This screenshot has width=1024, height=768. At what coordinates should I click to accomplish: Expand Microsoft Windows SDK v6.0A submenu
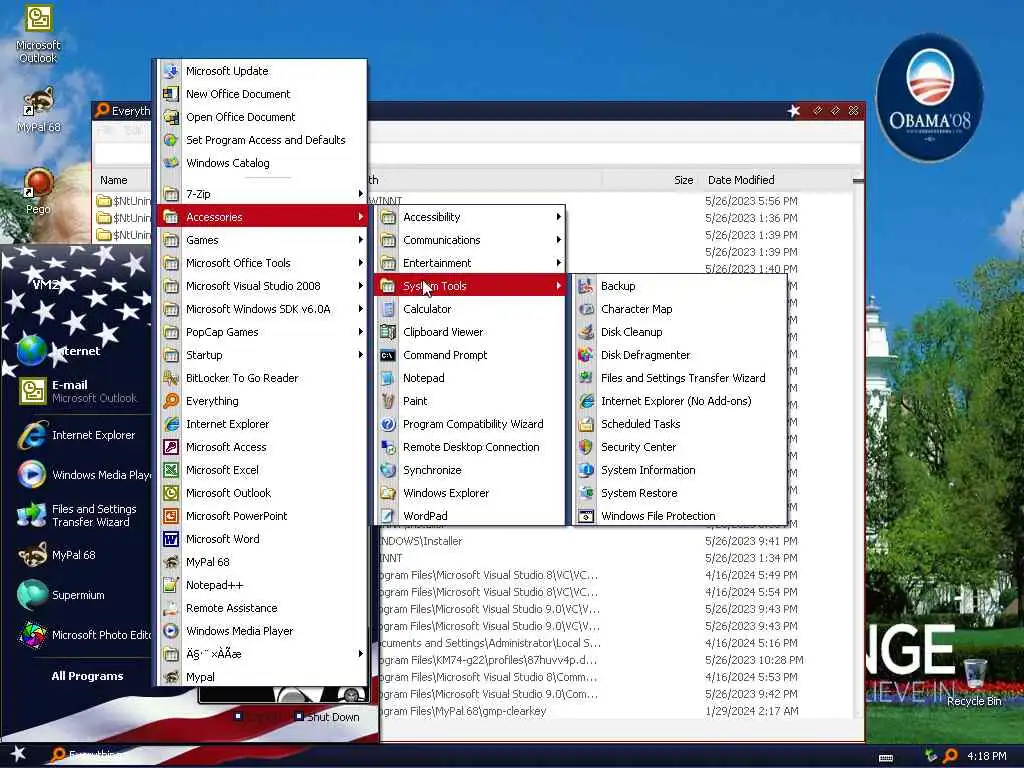point(262,309)
